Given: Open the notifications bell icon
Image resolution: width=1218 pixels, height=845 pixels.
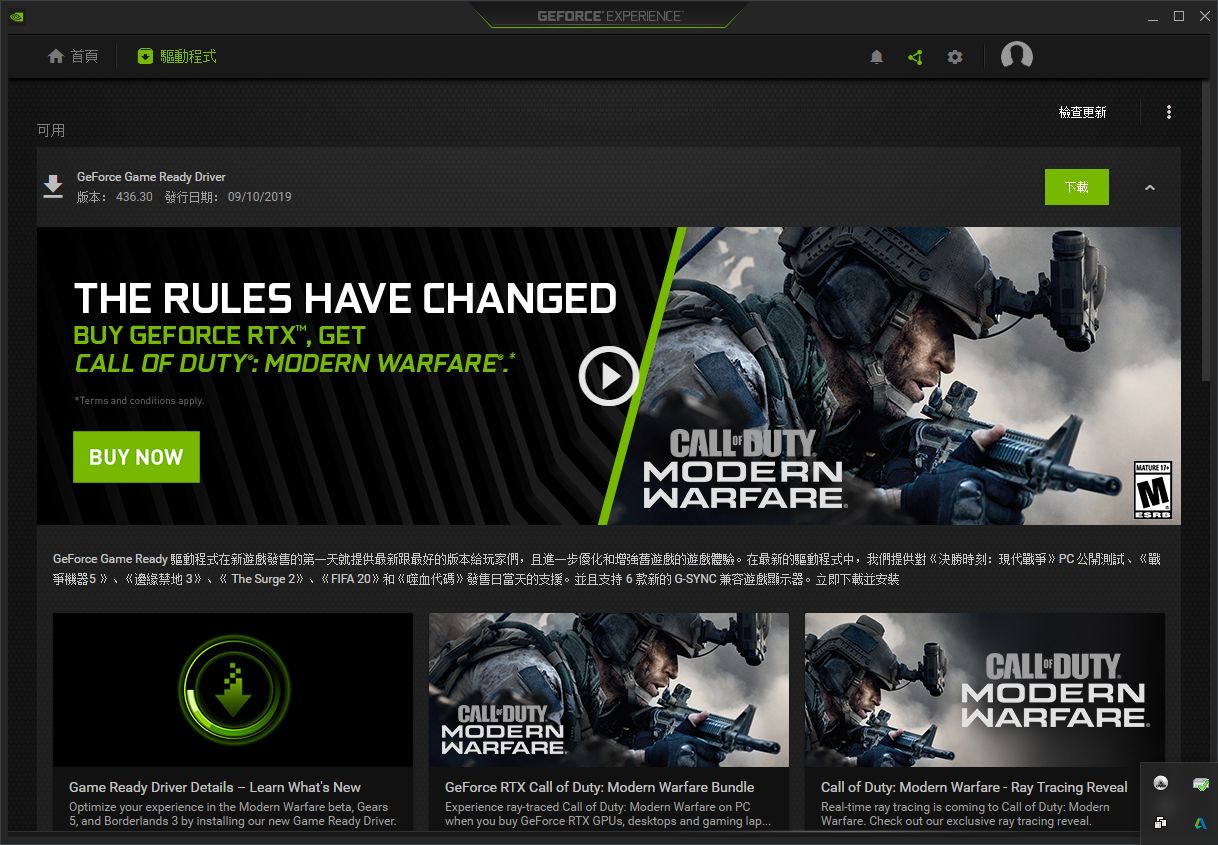Looking at the screenshot, I should [877, 57].
